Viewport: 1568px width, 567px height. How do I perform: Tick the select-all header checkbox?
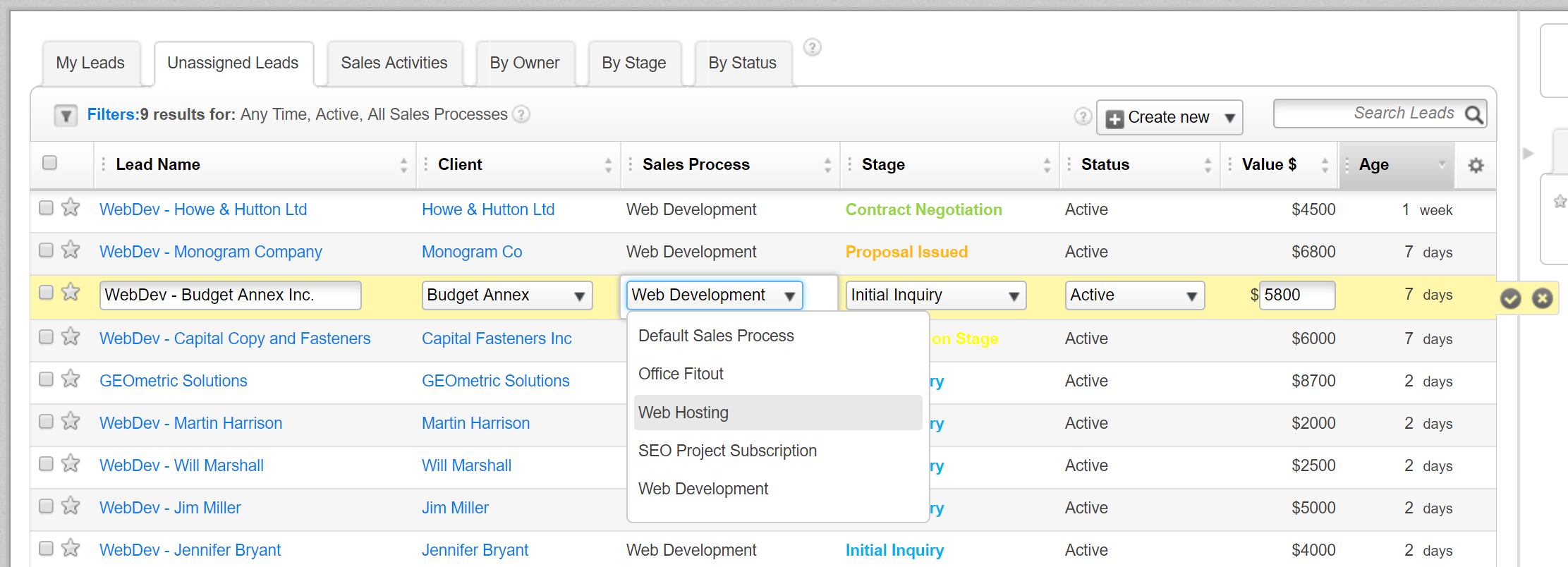pyautogui.click(x=49, y=163)
